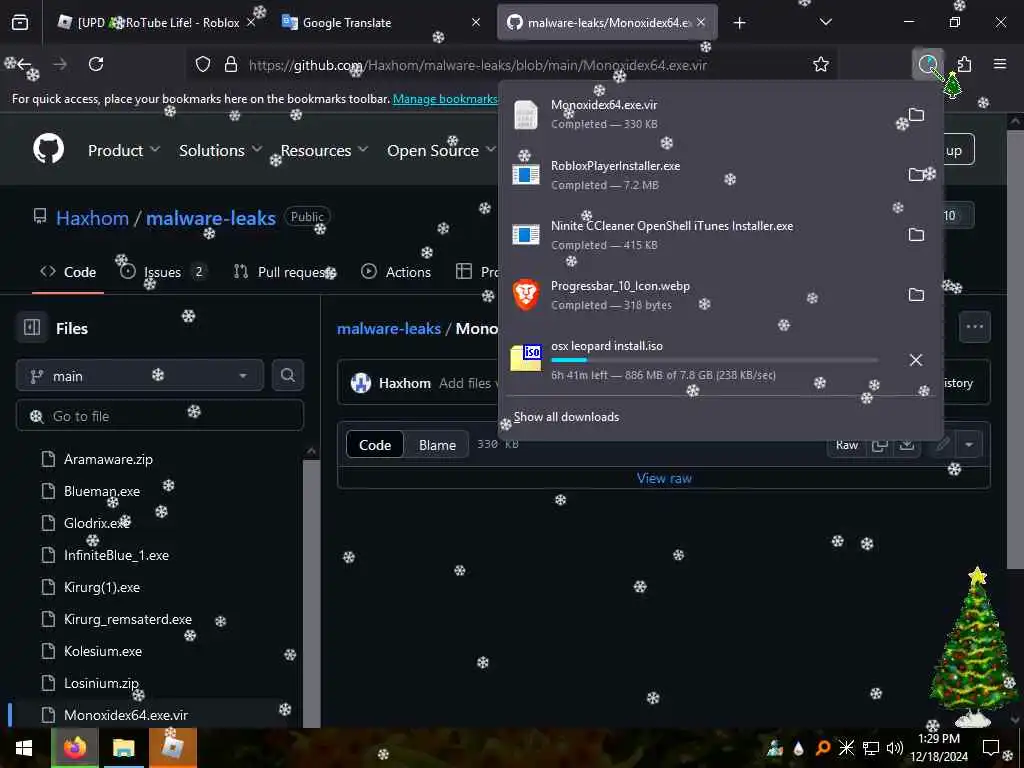Select Monoxidex64.exe.vir in file tree

(125, 714)
